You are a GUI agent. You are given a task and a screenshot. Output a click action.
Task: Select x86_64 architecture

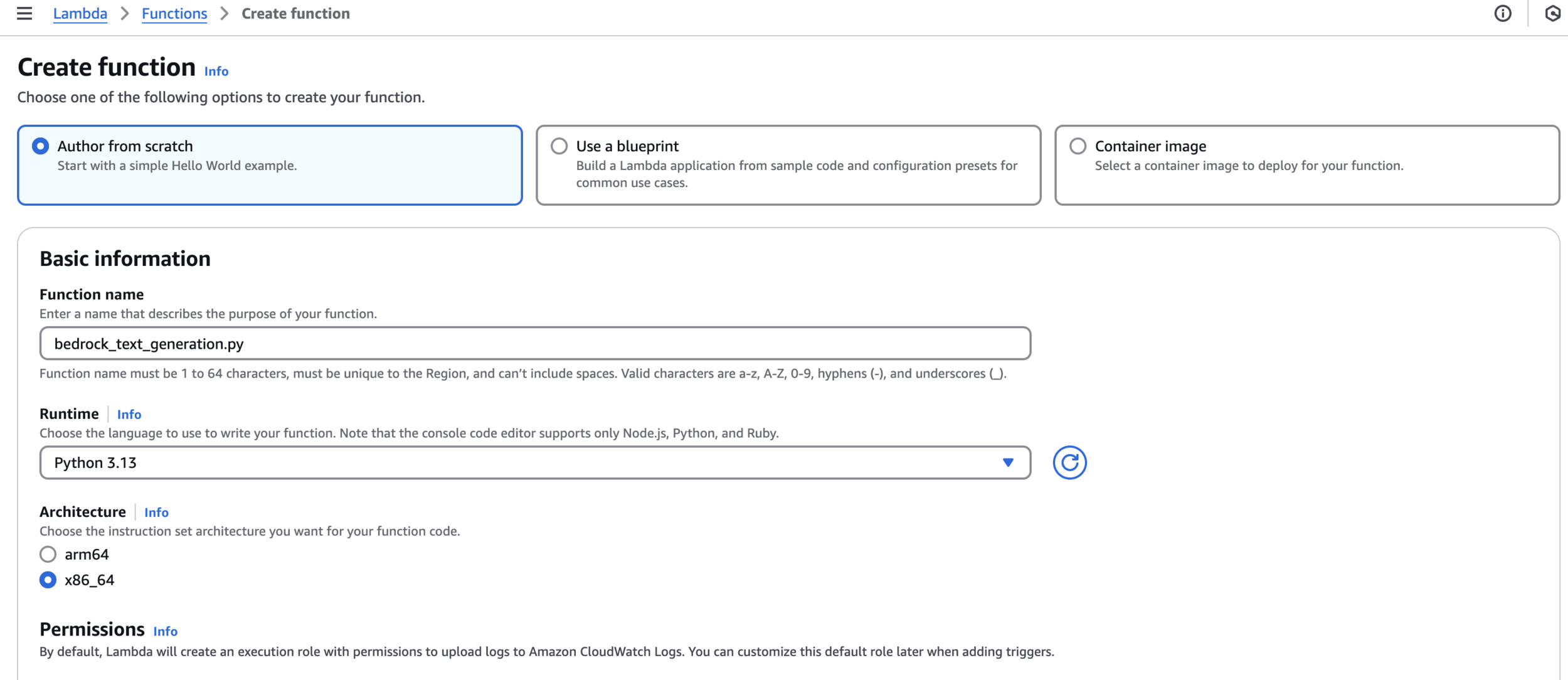(48, 580)
